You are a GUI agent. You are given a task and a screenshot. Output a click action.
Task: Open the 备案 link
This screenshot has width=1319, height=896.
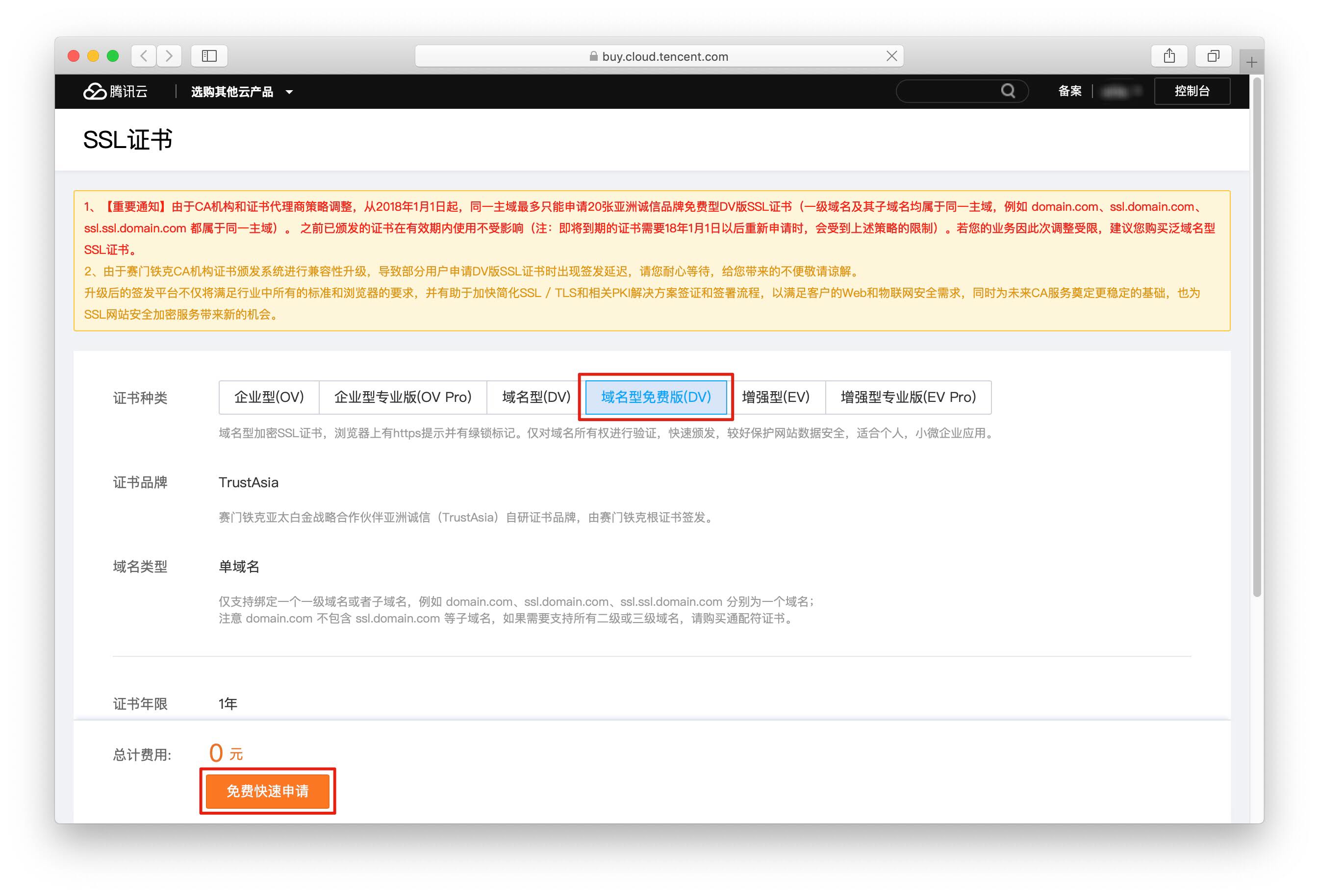point(1070,91)
